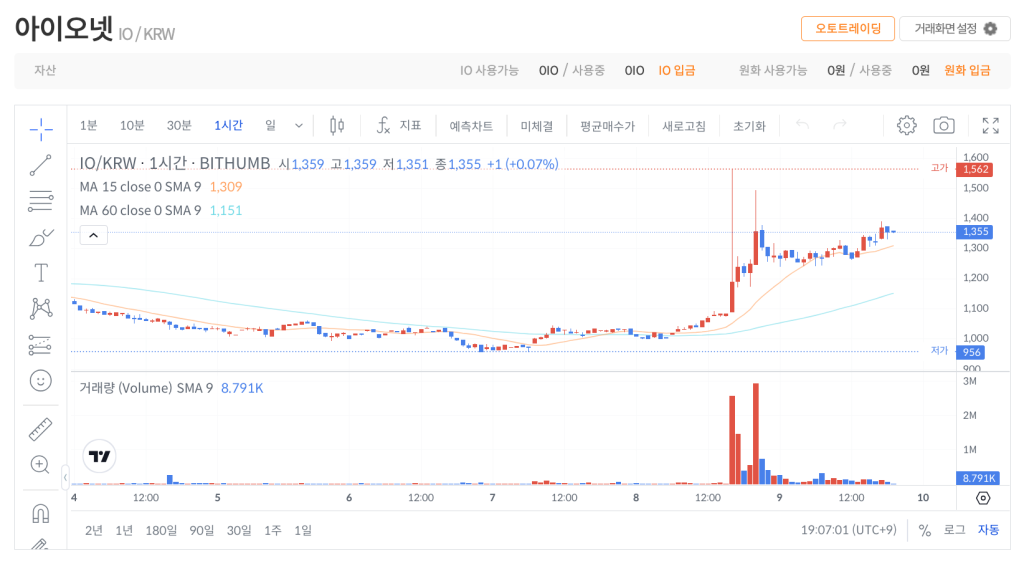This screenshot has width=1024, height=571.
Task: Select the ruler measure tool
Action: 40,429
